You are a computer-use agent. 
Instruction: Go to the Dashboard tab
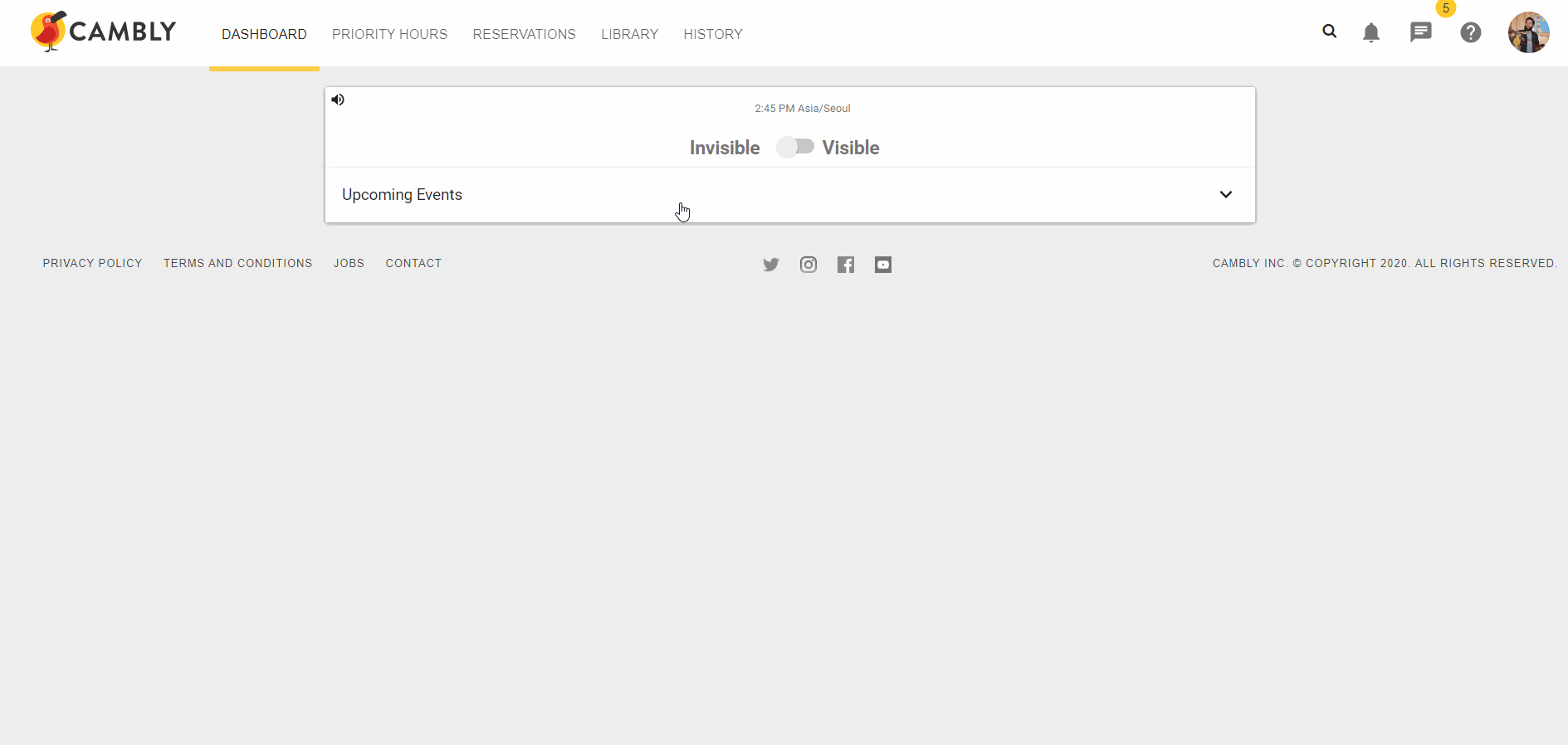264,34
